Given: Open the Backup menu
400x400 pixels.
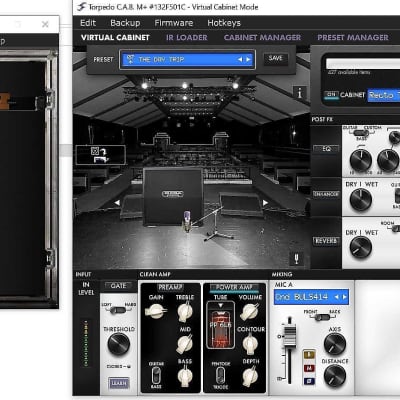Looking at the screenshot, I should pyautogui.click(x=125, y=23).
